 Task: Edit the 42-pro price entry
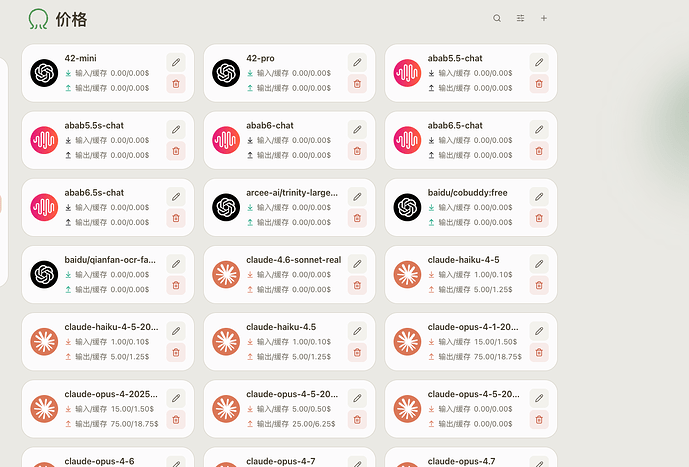pos(357,62)
